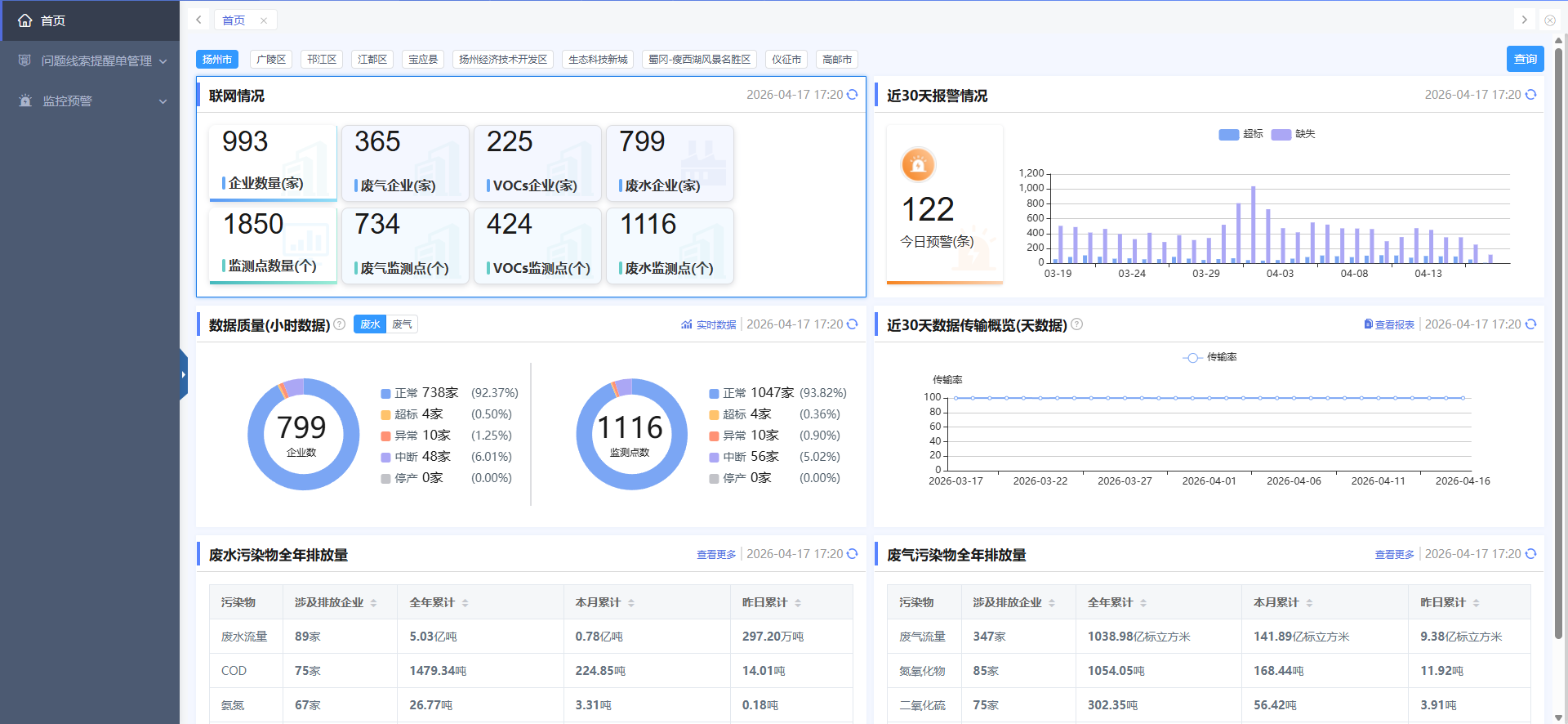
Task: Close the 首页 tab
Action: [x=264, y=20]
